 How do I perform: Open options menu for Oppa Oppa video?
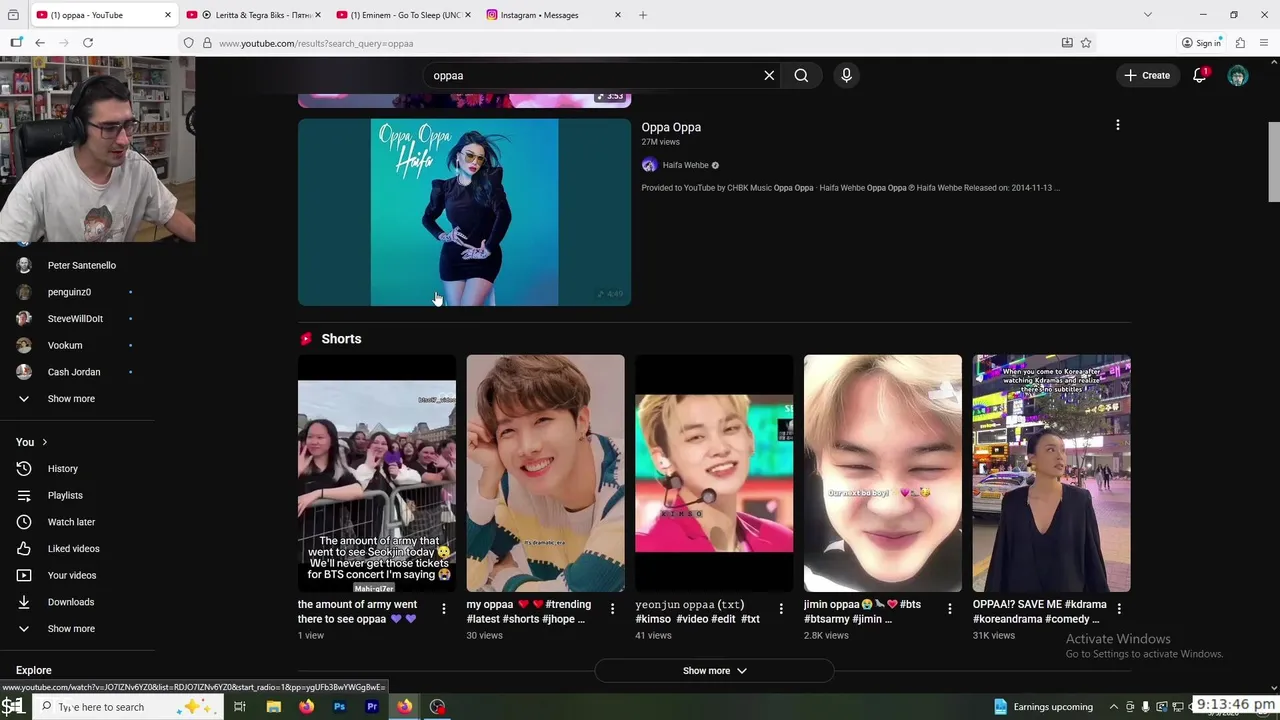[1118, 125]
